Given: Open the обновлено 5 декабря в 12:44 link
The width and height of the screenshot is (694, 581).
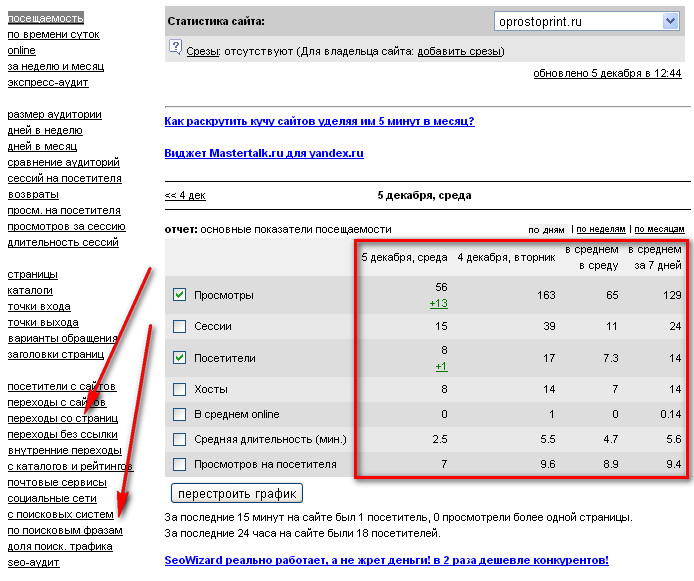Looking at the screenshot, I should pyautogui.click(x=607, y=73).
